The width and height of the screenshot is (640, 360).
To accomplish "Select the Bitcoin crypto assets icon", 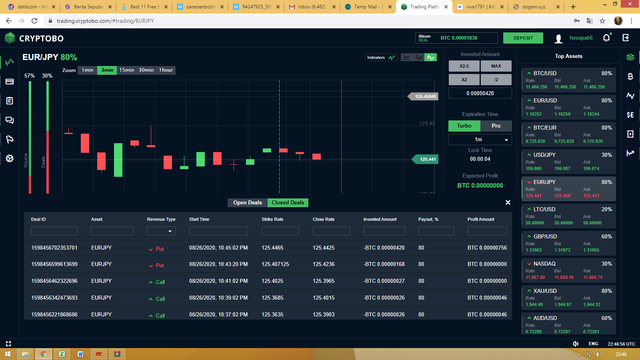I will (x=630, y=76).
